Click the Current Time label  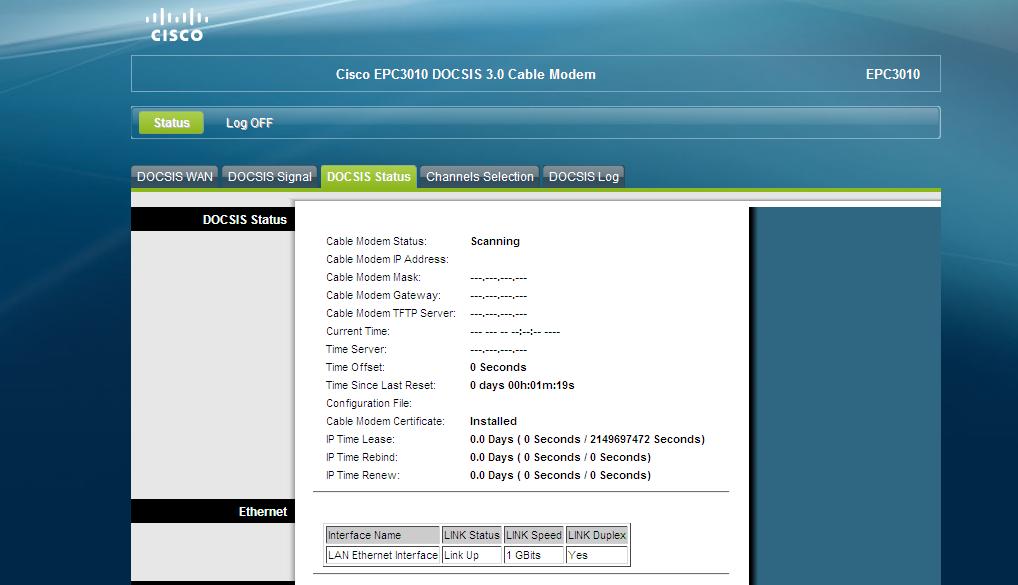358,331
